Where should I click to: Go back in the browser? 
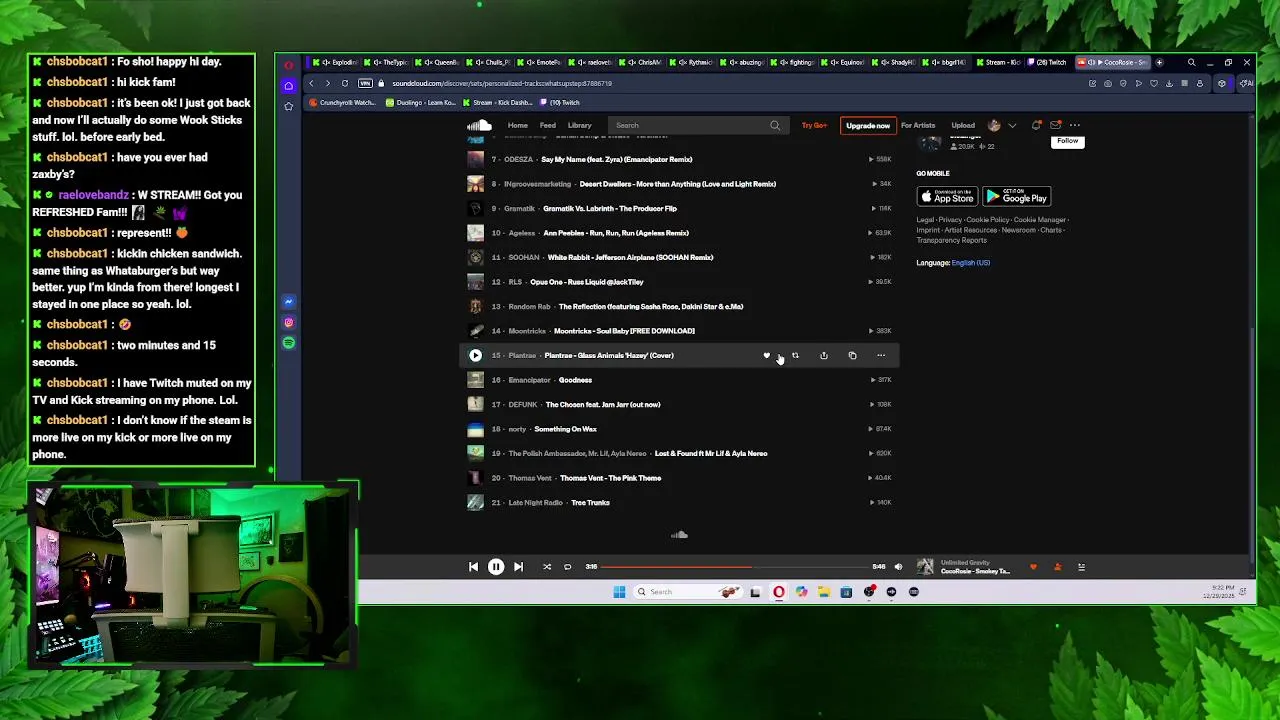coord(311,83)
